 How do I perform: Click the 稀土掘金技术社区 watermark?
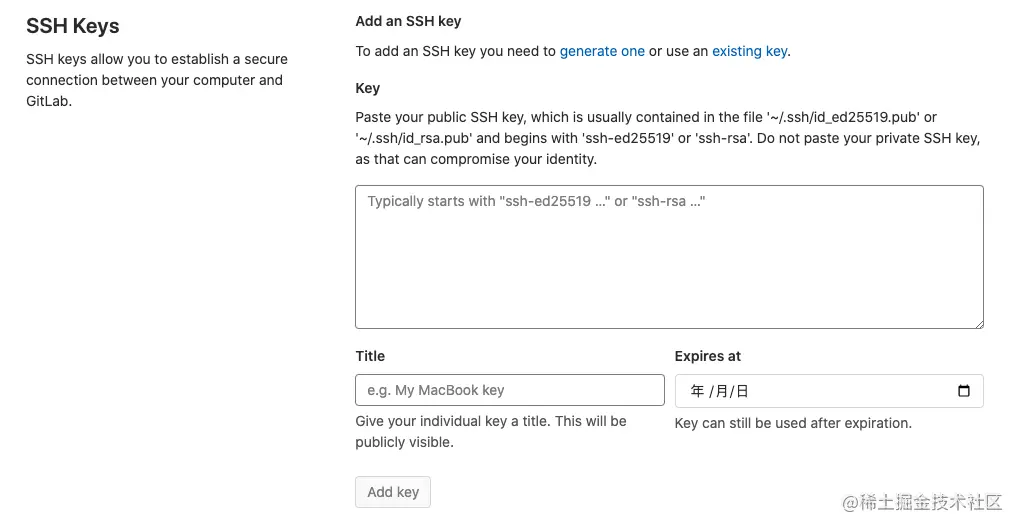pos(923,502)
